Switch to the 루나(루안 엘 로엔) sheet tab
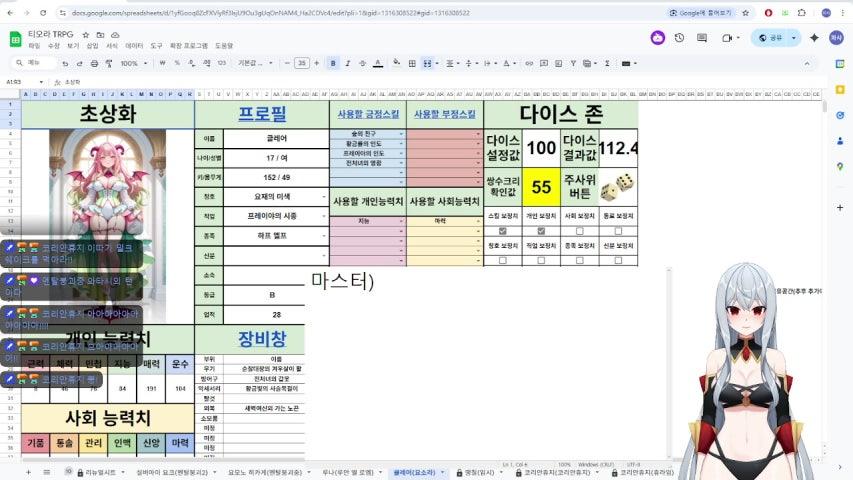853x480 pixels. [x=348, y=472]
